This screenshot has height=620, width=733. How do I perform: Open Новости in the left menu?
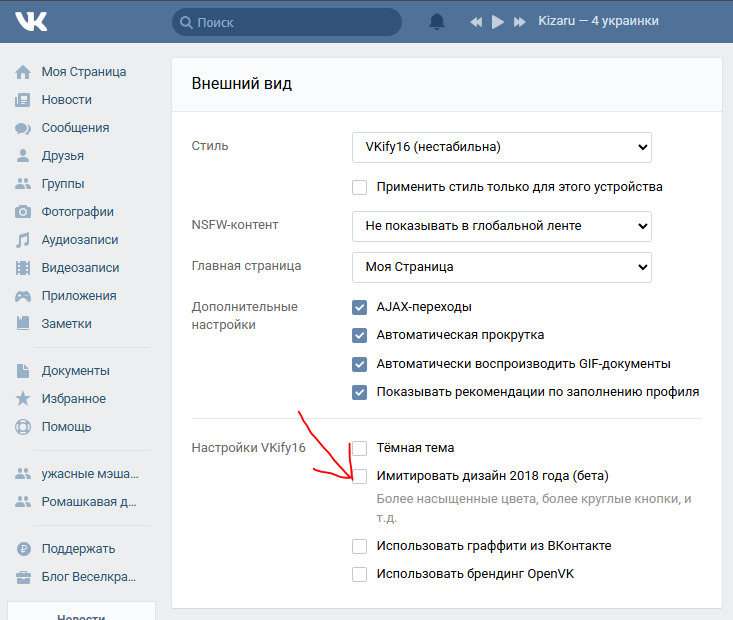coord(67,100)
